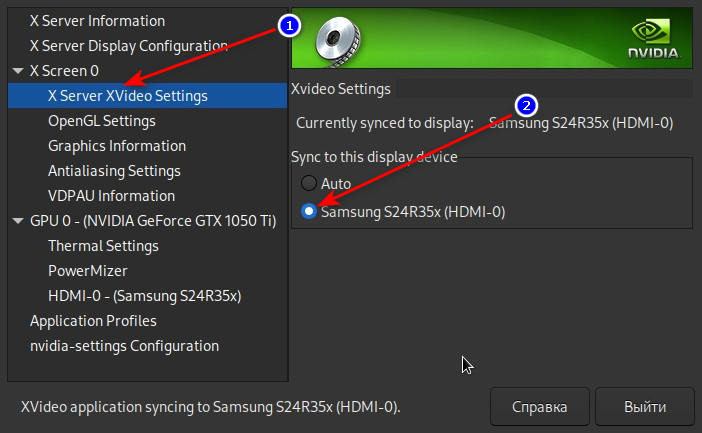Select HDMI-0 (Samsung S24R35x) tree entry

tap(144, 296)
